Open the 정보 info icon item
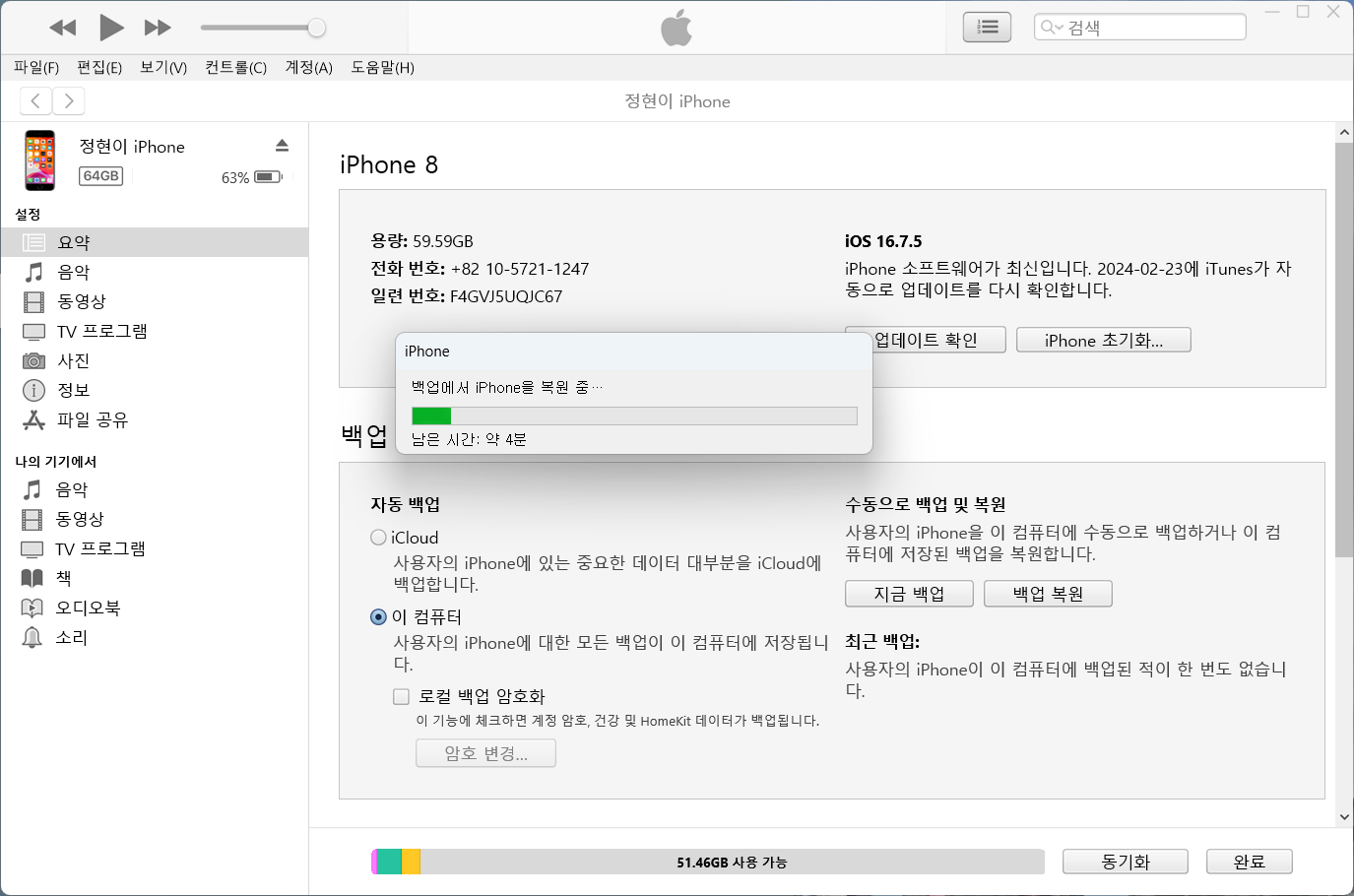The image size is (1354, 896). pyautogui.click(x=34, y=390)
